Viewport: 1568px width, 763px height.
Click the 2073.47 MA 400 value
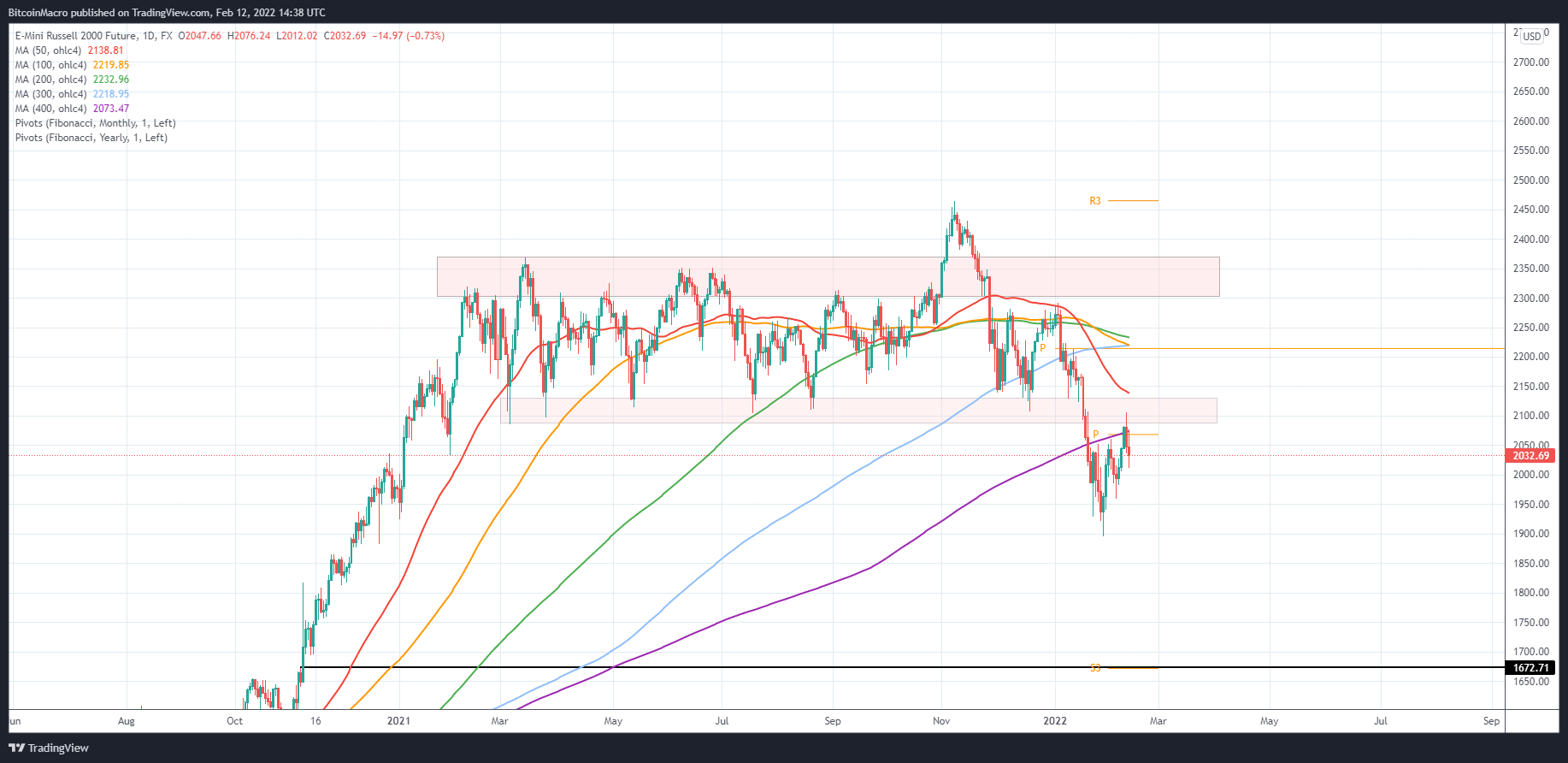(x=111, y=109)
